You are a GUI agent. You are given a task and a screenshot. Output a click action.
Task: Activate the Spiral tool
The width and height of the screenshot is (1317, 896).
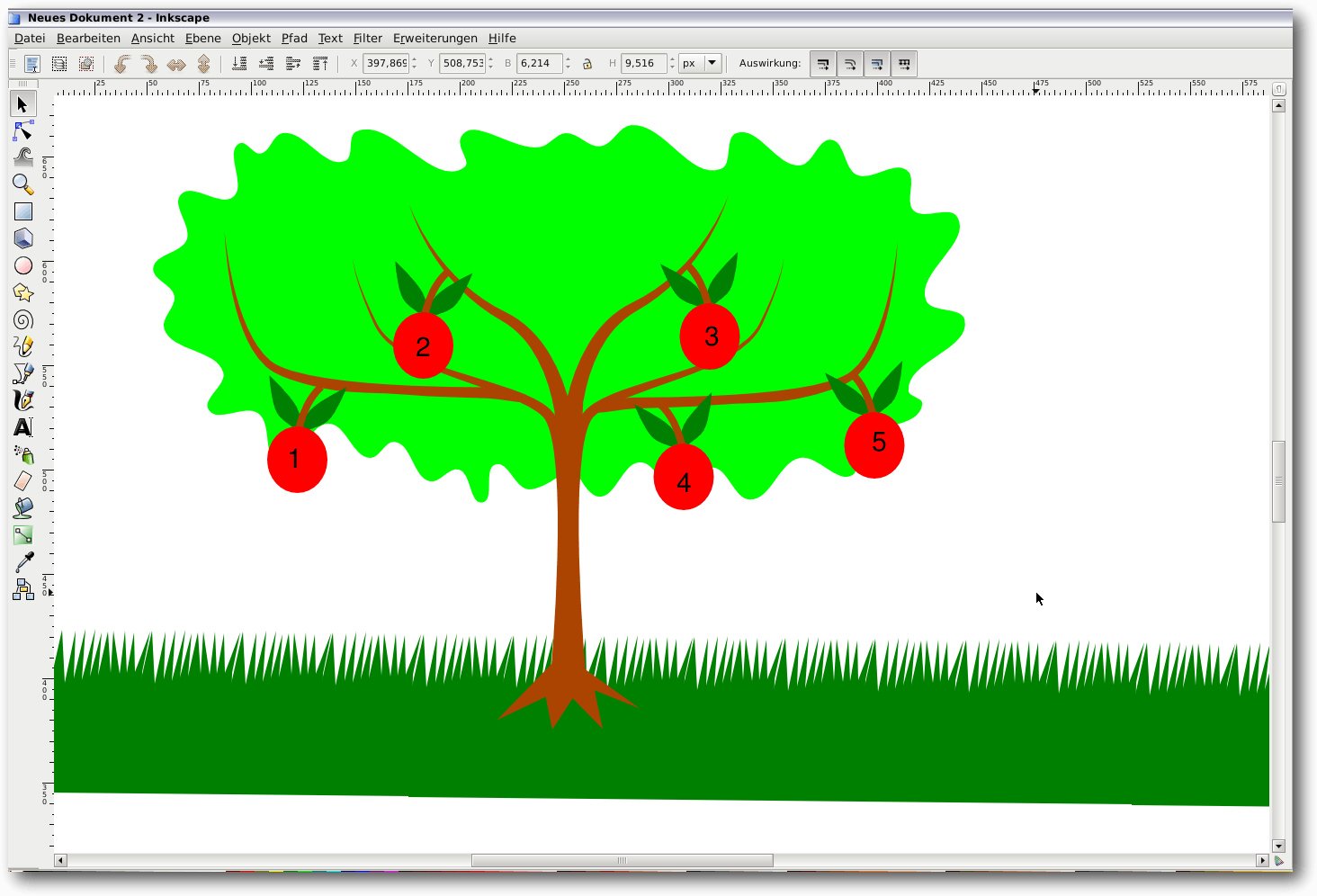[23, 319]
